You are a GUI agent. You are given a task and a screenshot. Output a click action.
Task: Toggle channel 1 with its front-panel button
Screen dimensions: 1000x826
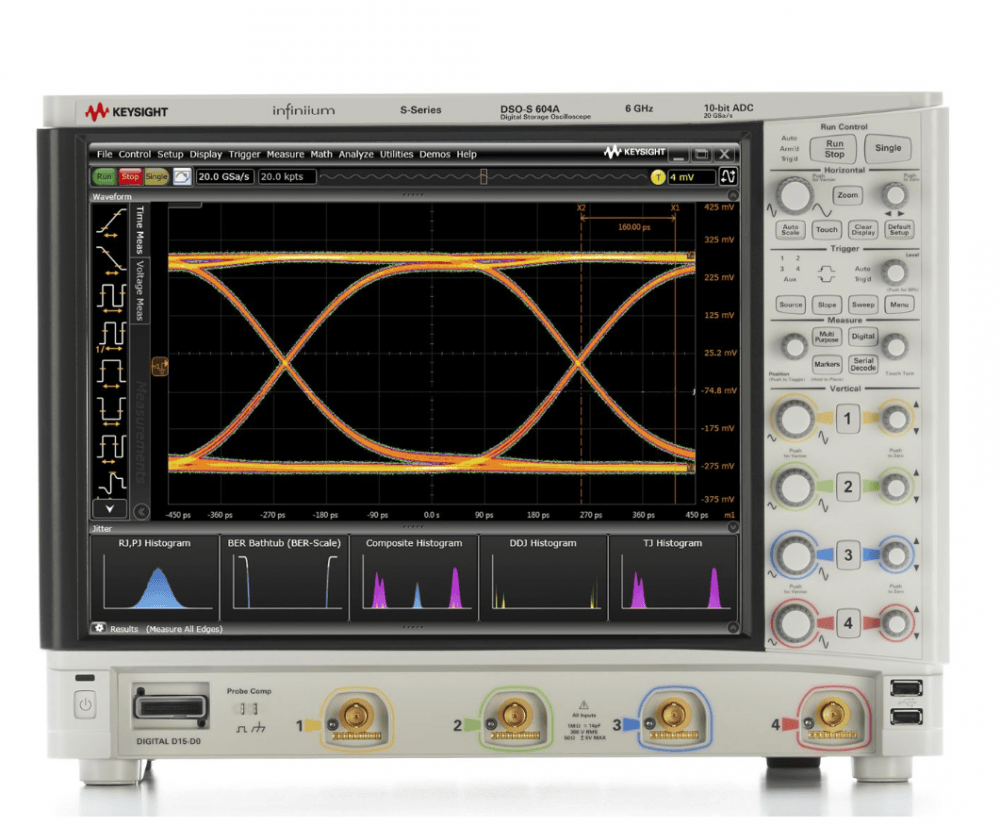click(848, 418)
